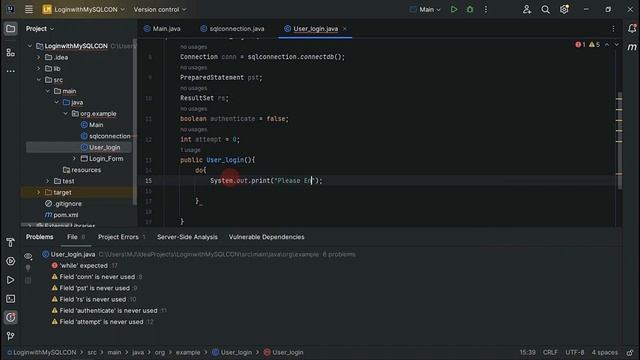This screenshot has height=360, width=640.
Task: Open the Project view dropdown
Action: pyautogui.click(x=40, y=29)
